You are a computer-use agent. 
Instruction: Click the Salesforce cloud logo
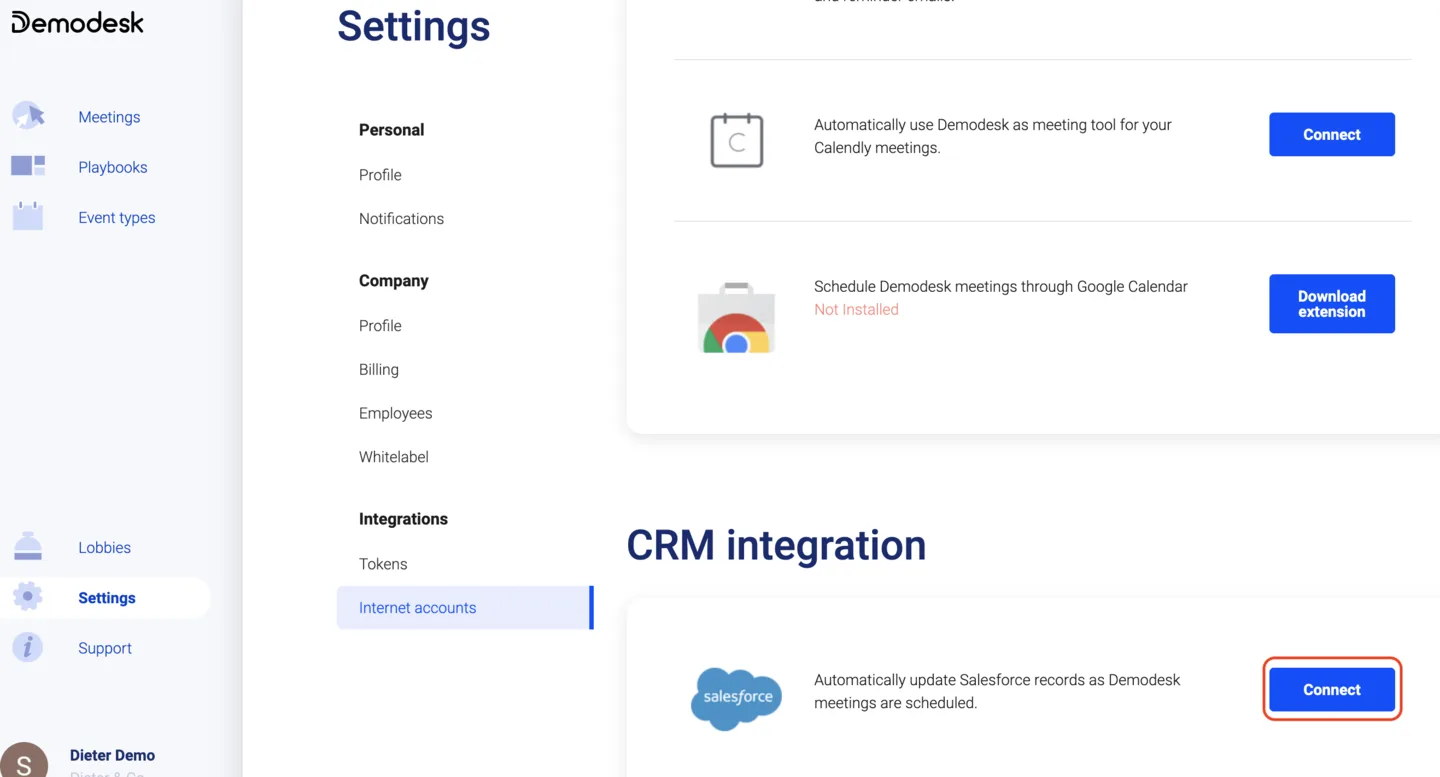click(x=737, y=698)
